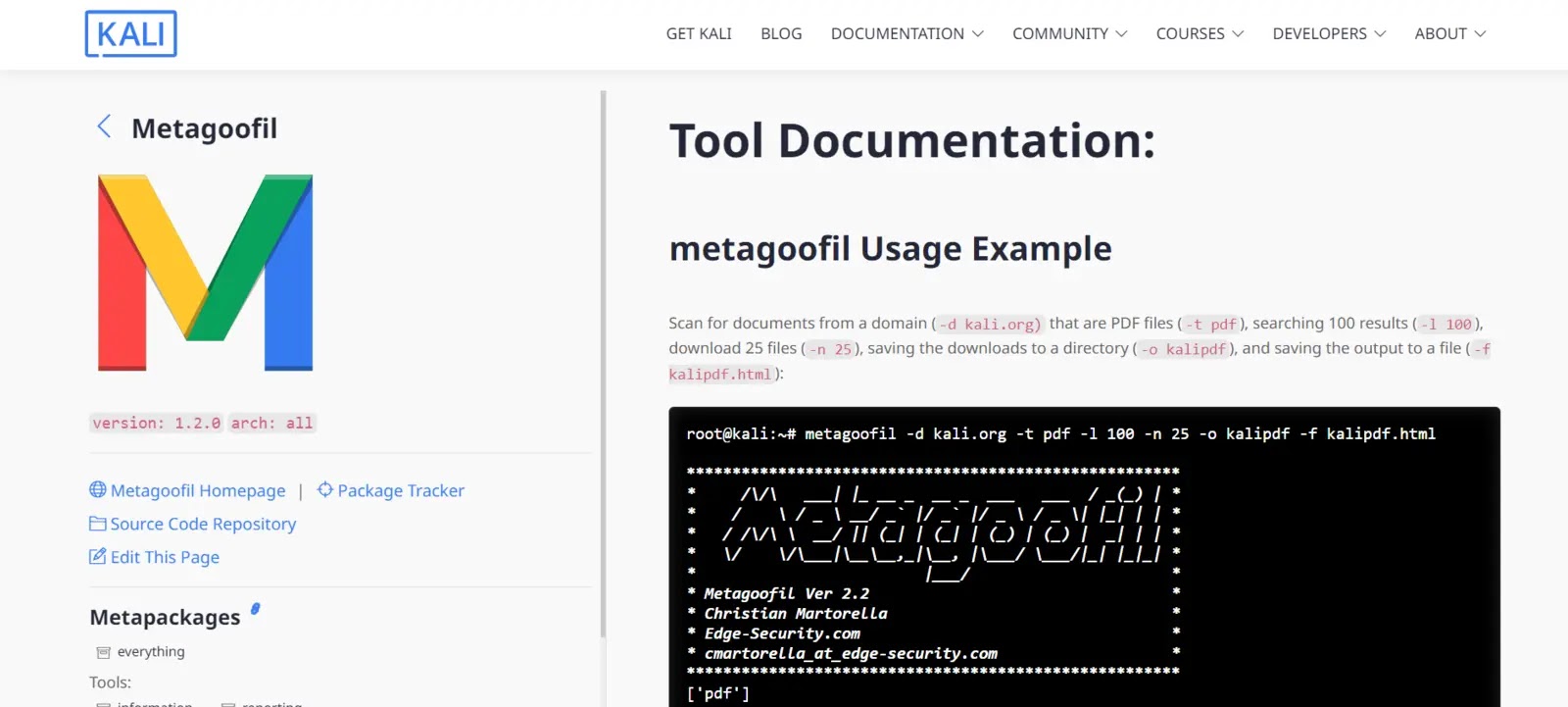This screenshot has height=707, width=1568.
Task: Expand the COURSES menu
Action: [x=1200, y=33]
